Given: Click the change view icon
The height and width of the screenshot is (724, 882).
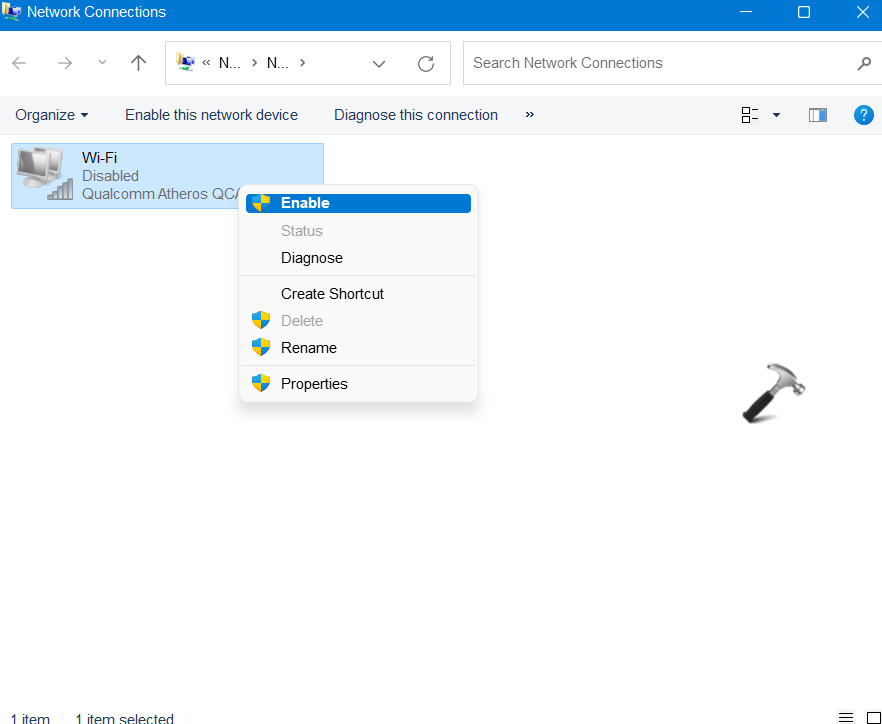Looking at the screenshot, I should click(750, 115).
